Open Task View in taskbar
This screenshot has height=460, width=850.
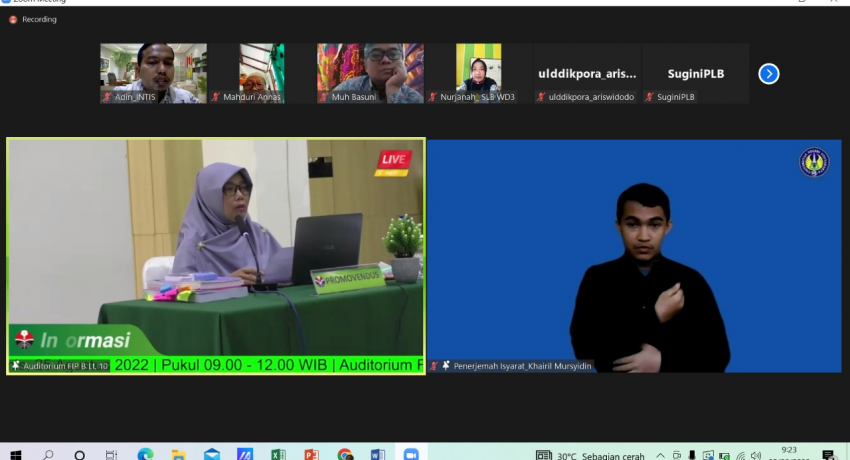(x=112, y=455)
